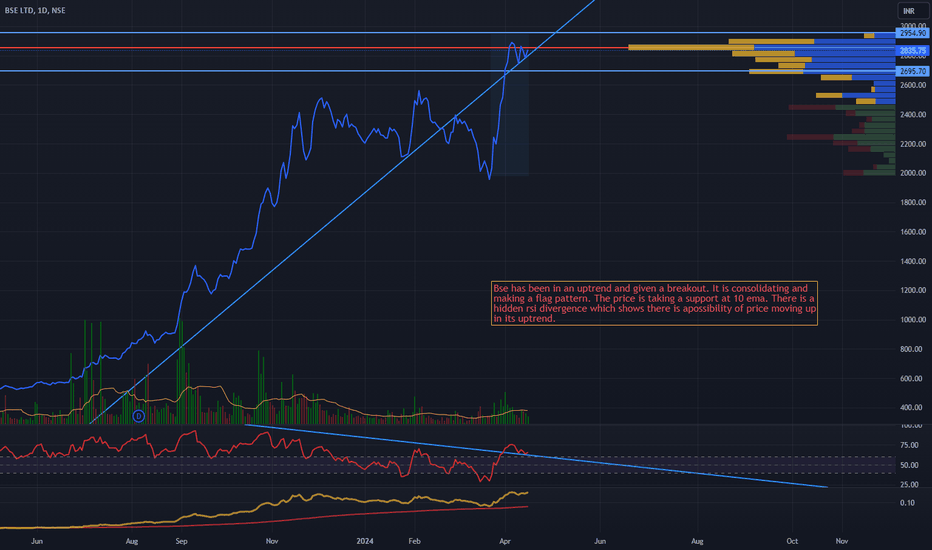Viewport: 932px width, 550px height.
Task: Click the 2400.00 price axis label
Action: tap(913, 115)
